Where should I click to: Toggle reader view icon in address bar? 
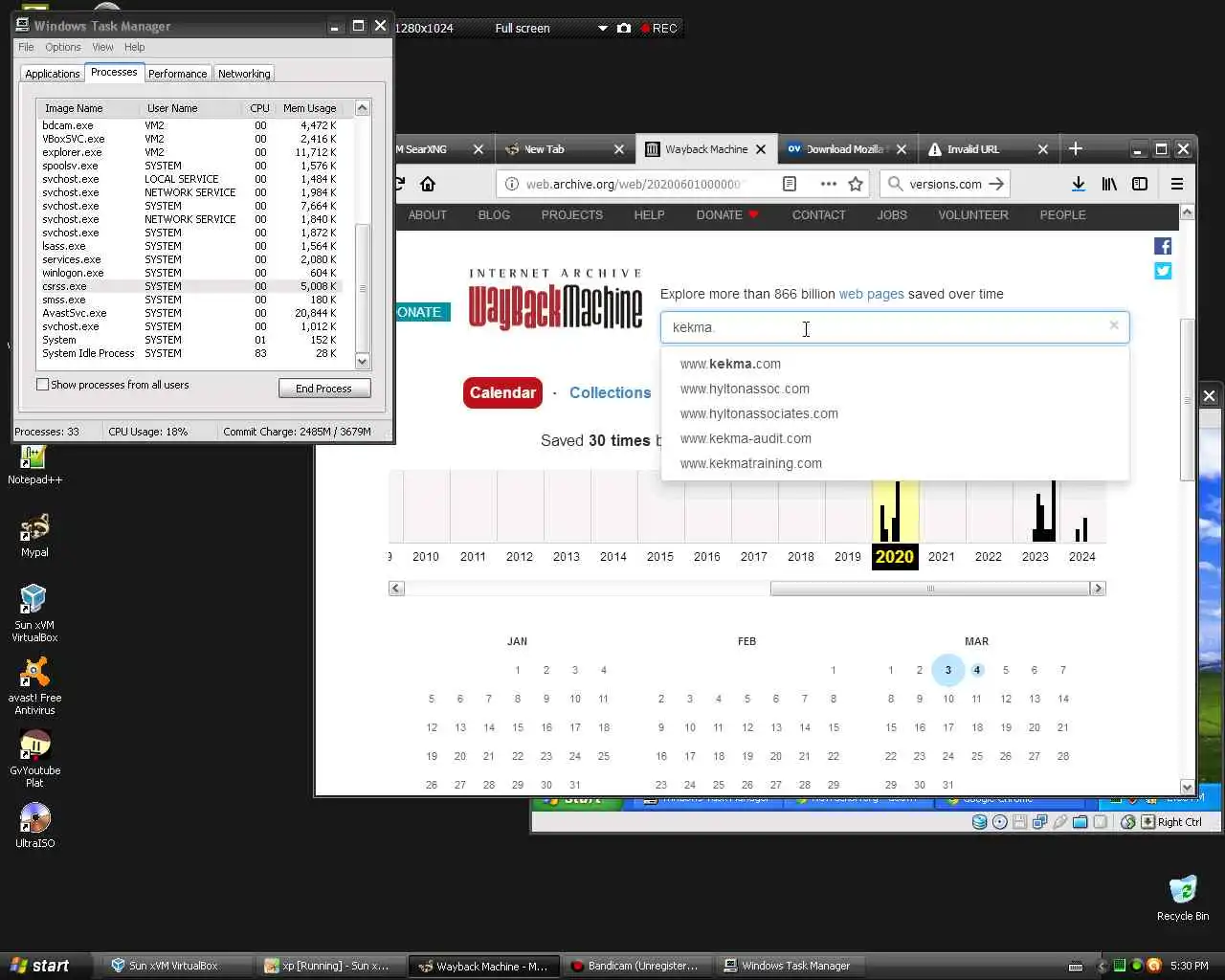pyautogui.click(x=790, y=184)
